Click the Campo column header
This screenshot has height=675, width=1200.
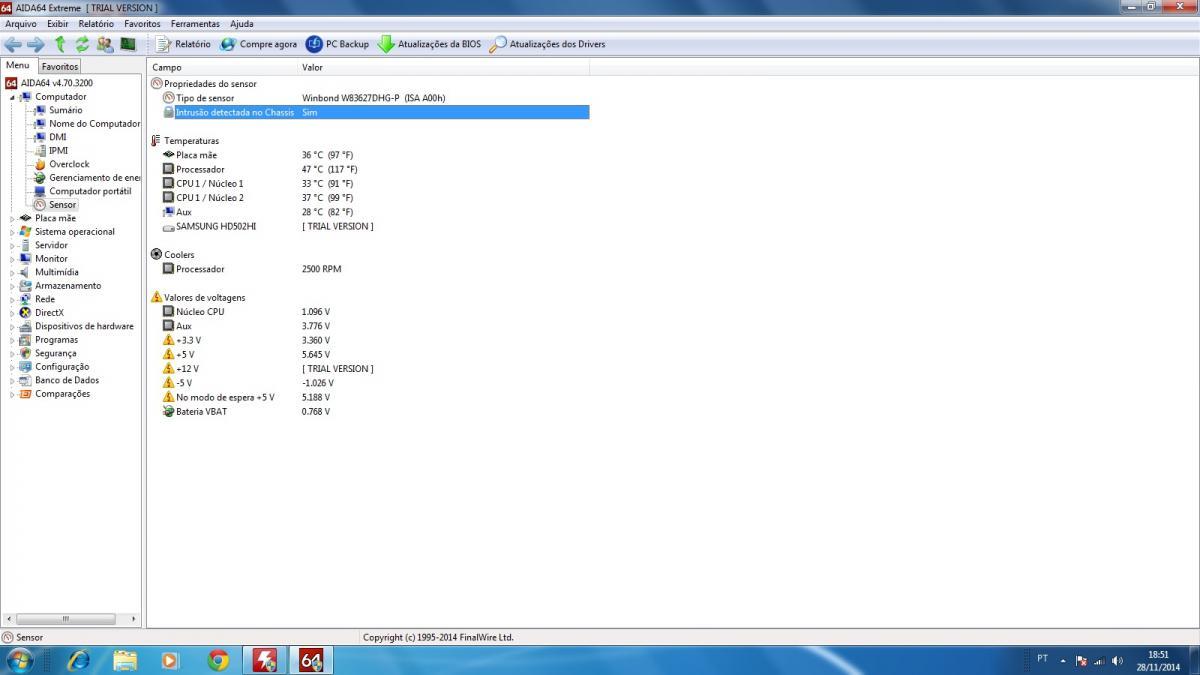(222, 67)
